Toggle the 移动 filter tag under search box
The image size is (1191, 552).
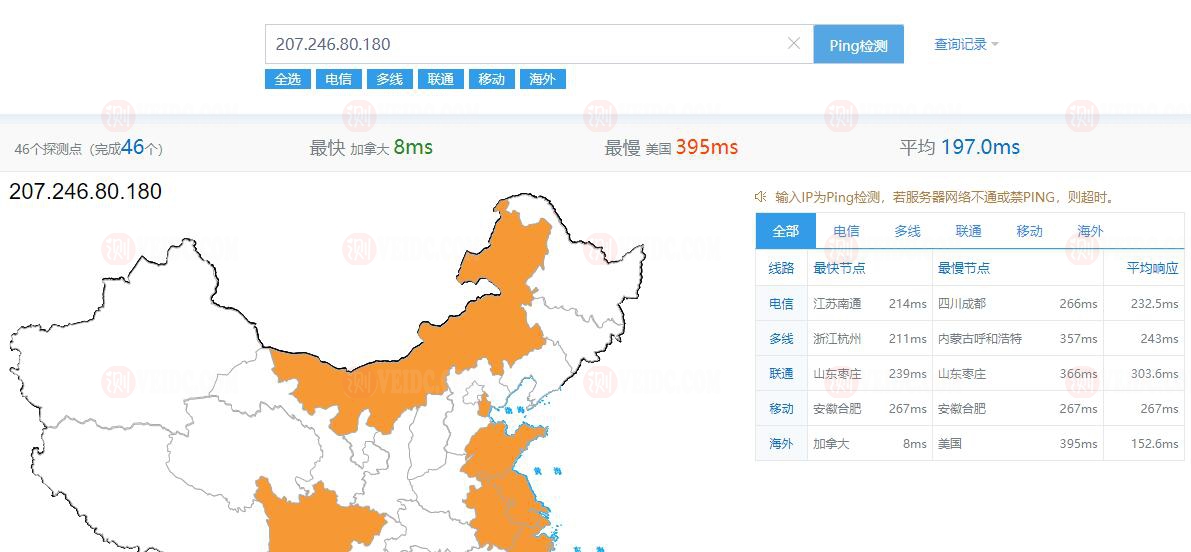point(491,79)
